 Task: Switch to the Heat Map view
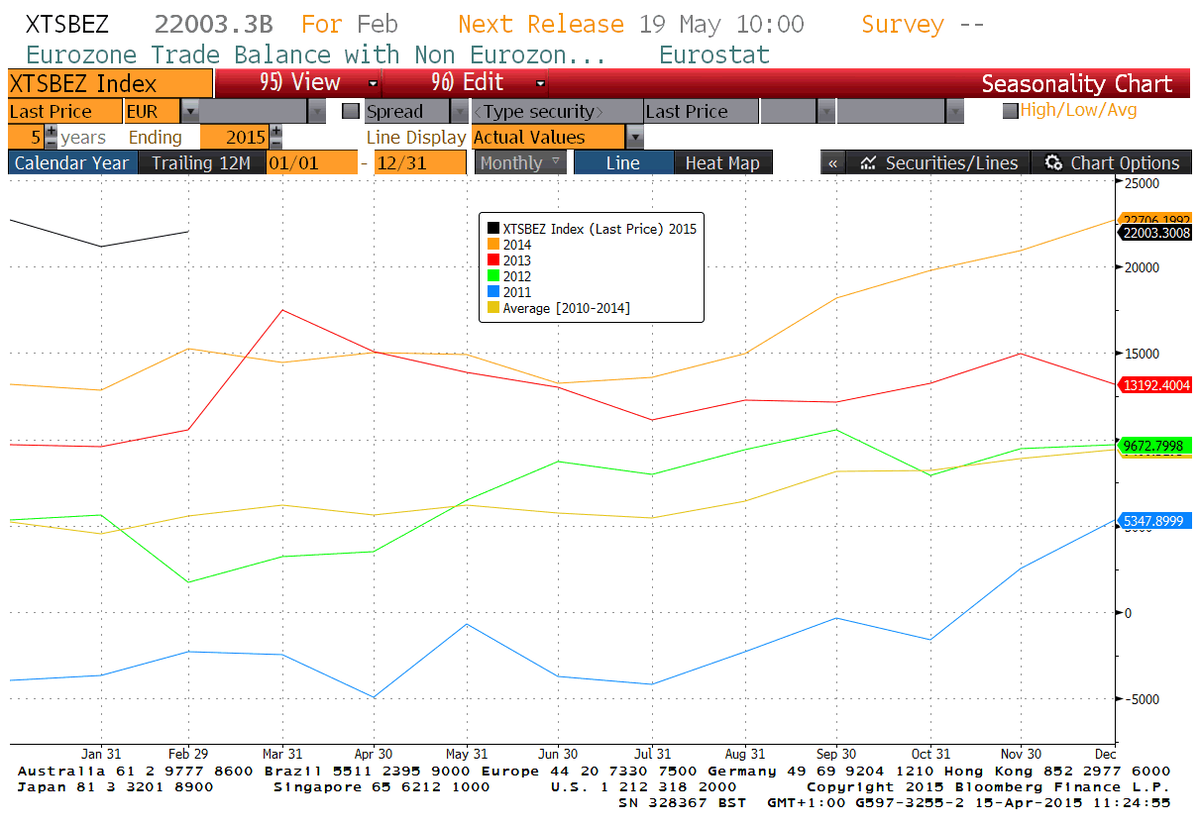722,163
